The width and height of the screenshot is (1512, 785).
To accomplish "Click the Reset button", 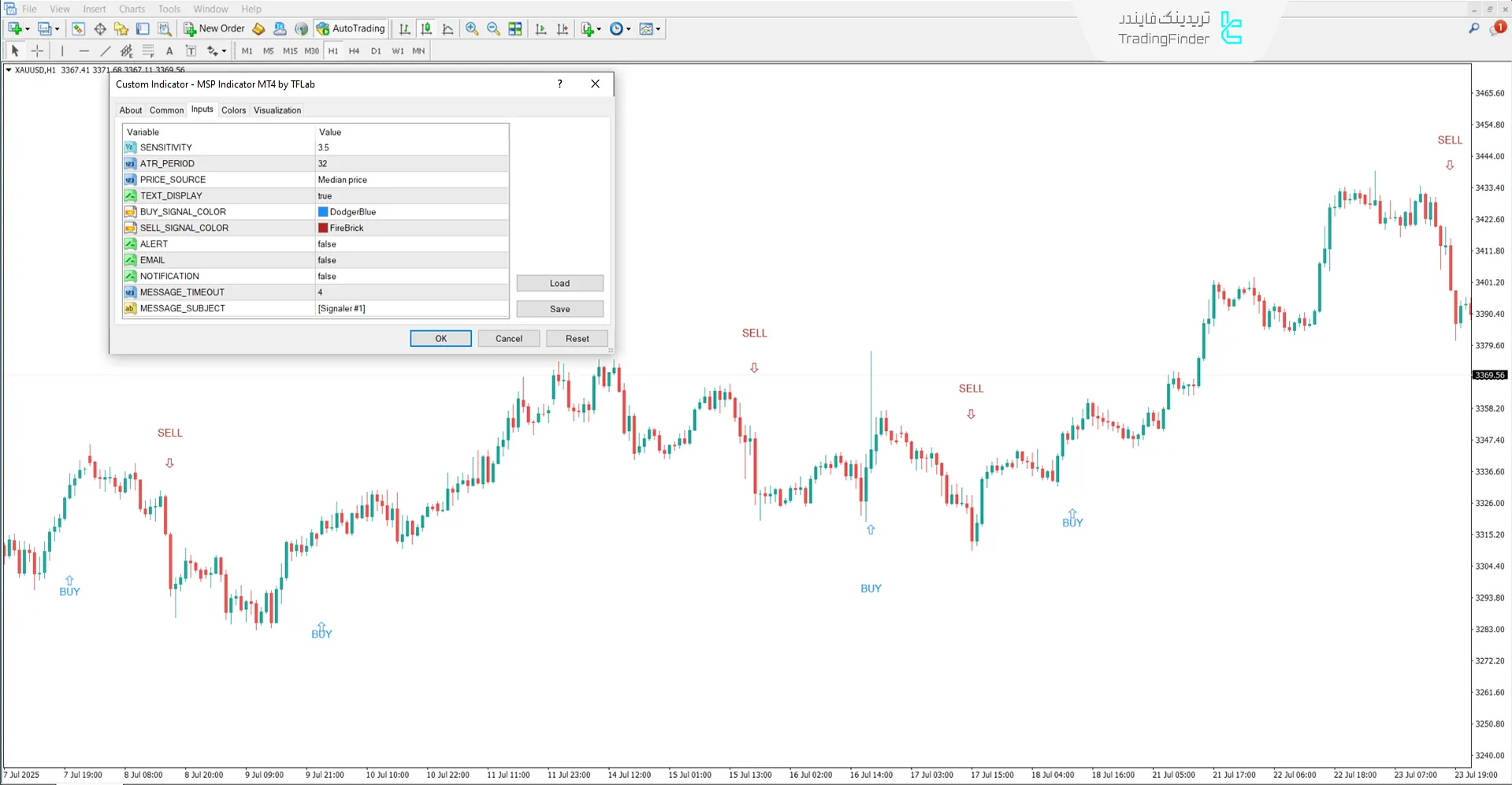I will coord(577,338).
